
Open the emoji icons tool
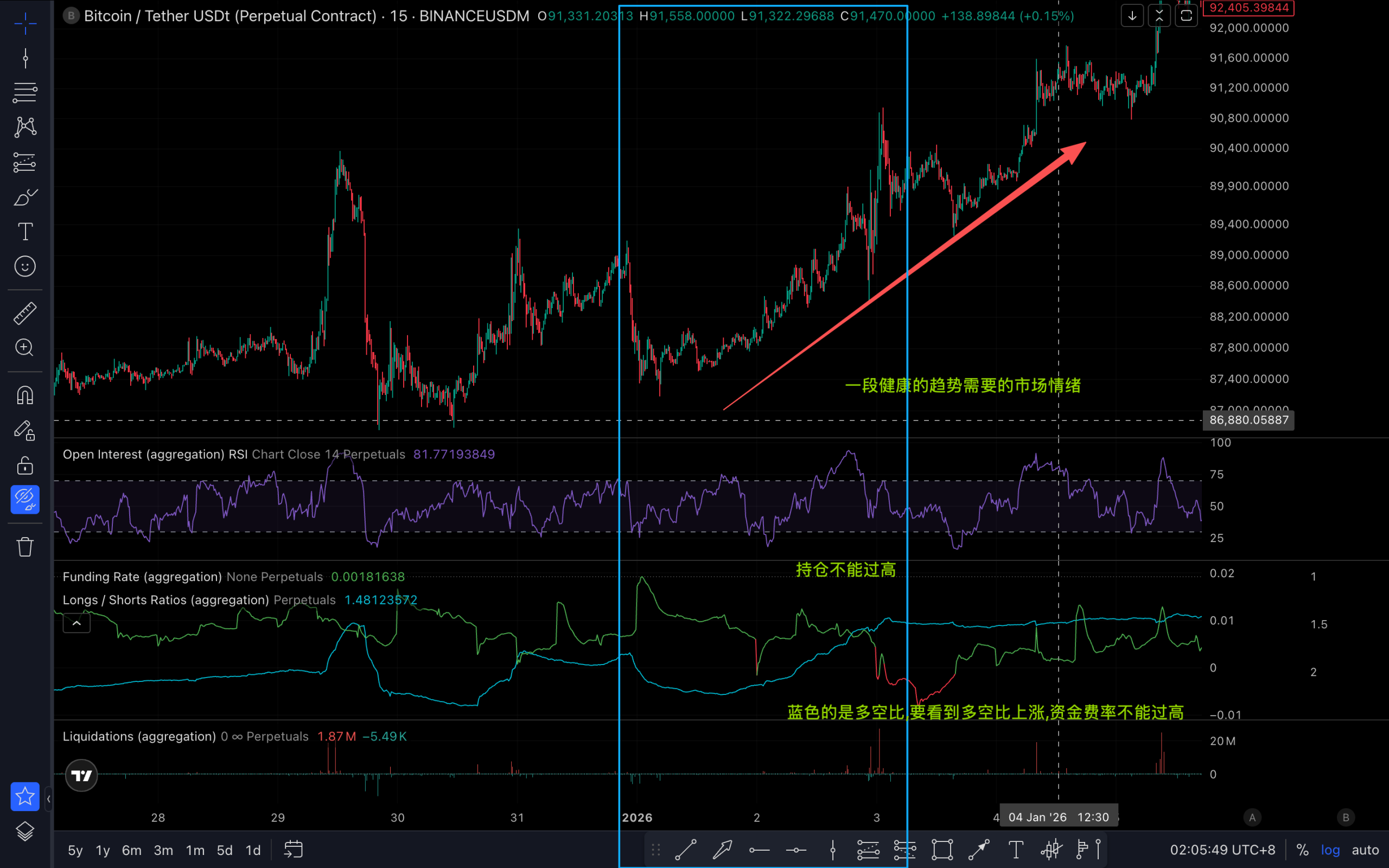click(26, 266)
